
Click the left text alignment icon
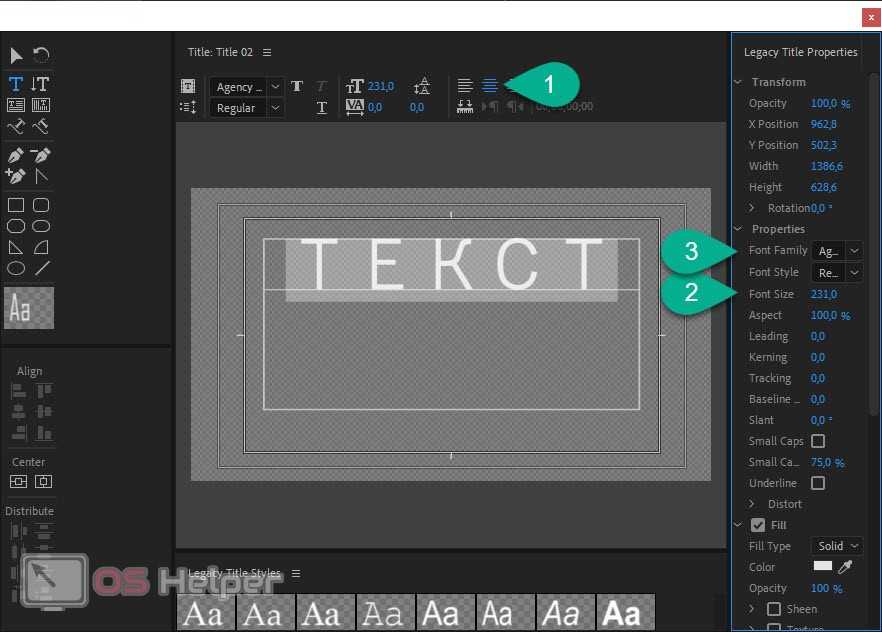click(465, 86)
